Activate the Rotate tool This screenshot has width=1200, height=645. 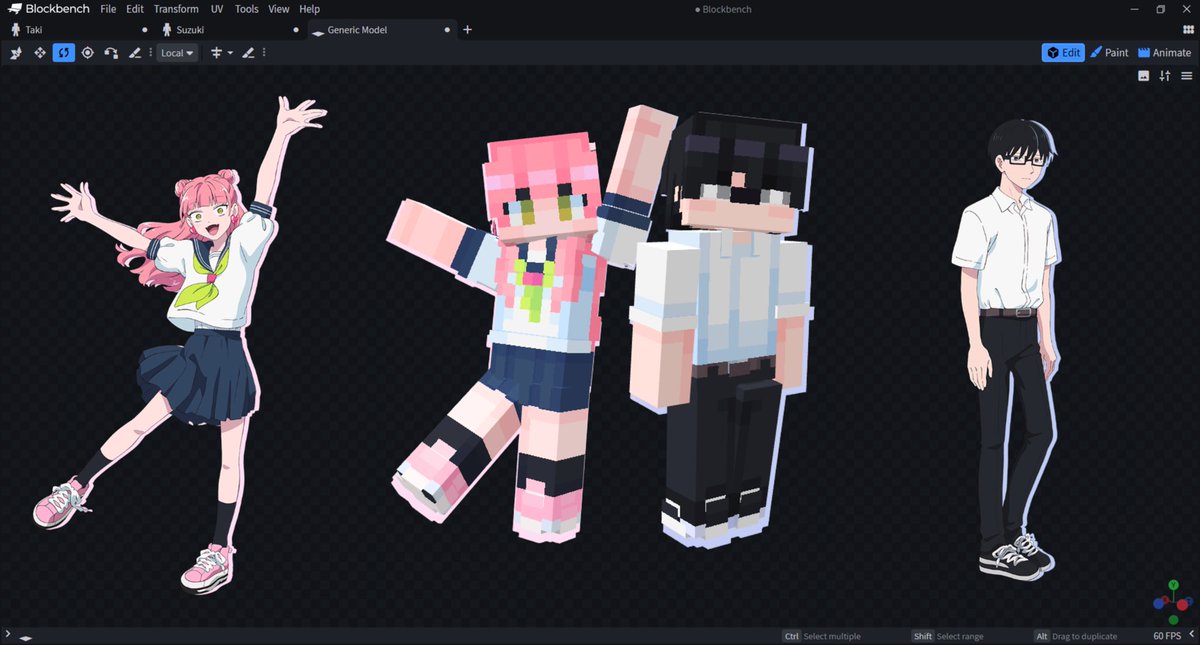click(x=63, y=53)
